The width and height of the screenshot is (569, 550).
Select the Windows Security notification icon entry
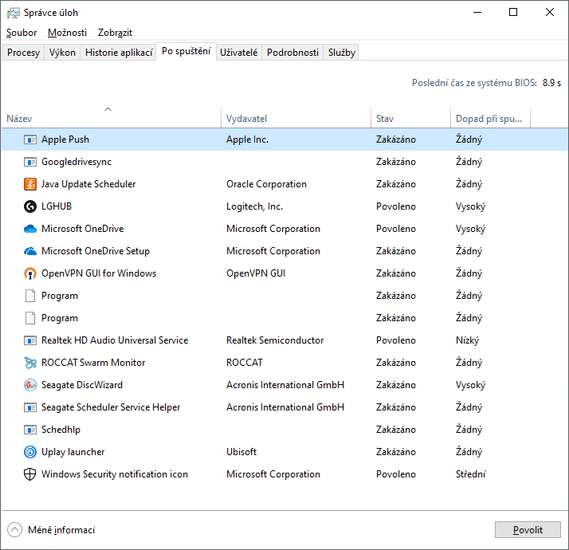click(x=115, y=474)
